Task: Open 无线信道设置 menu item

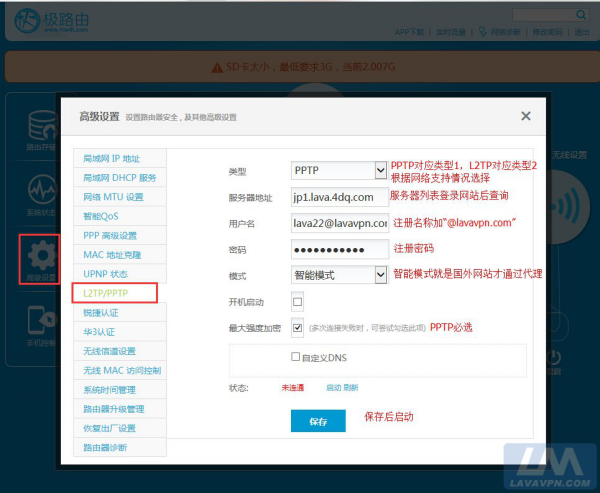Action: click(x=120, y=351)
